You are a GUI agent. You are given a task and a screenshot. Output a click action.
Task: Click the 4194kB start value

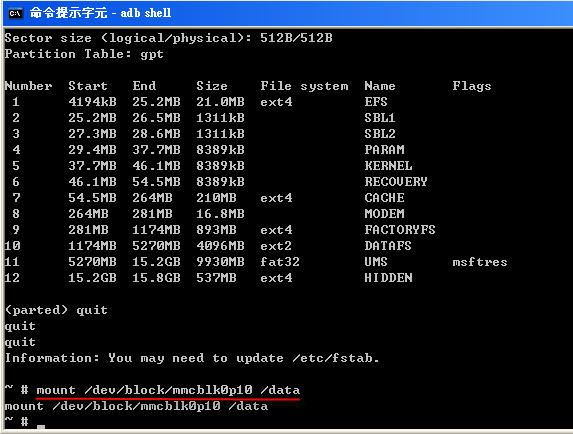click(x=92, y=102)
